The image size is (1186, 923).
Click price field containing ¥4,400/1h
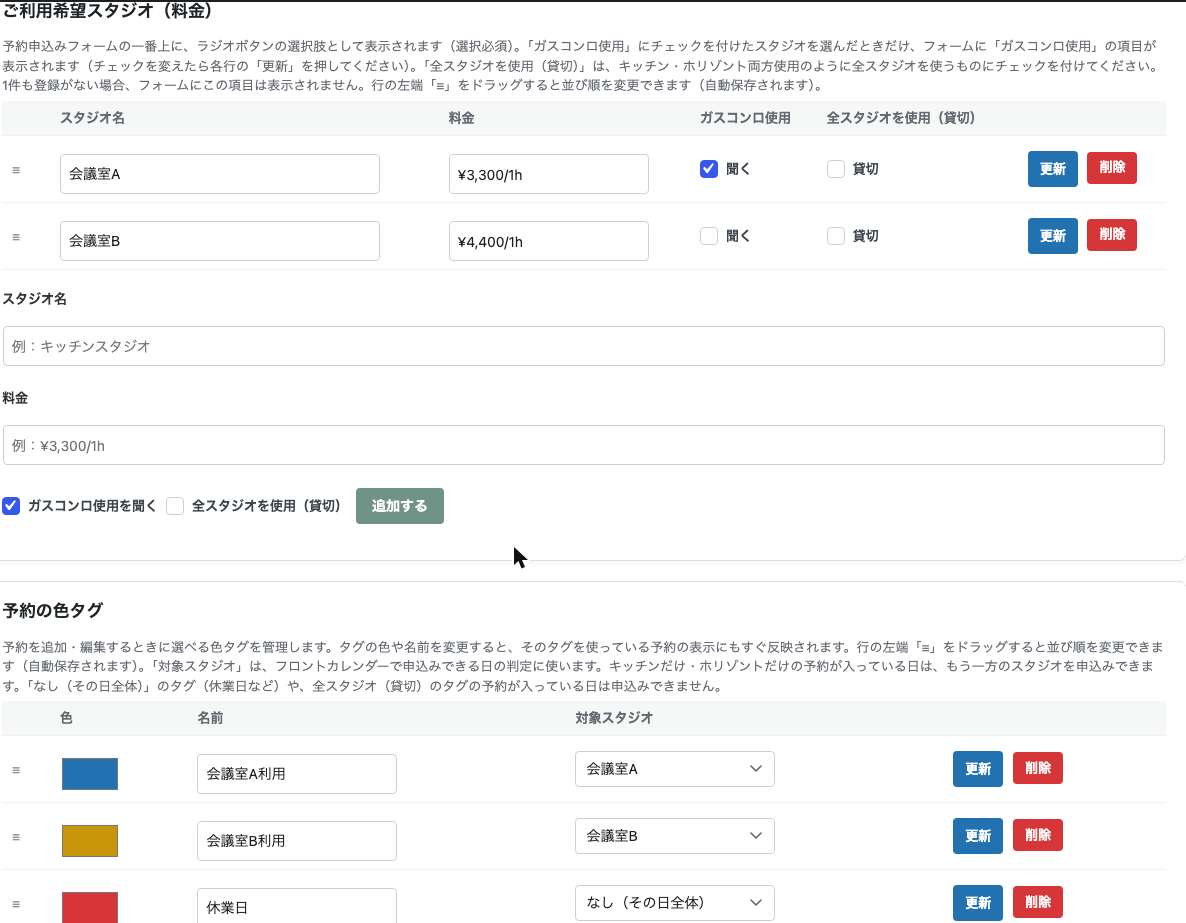(x=548, y=241)
